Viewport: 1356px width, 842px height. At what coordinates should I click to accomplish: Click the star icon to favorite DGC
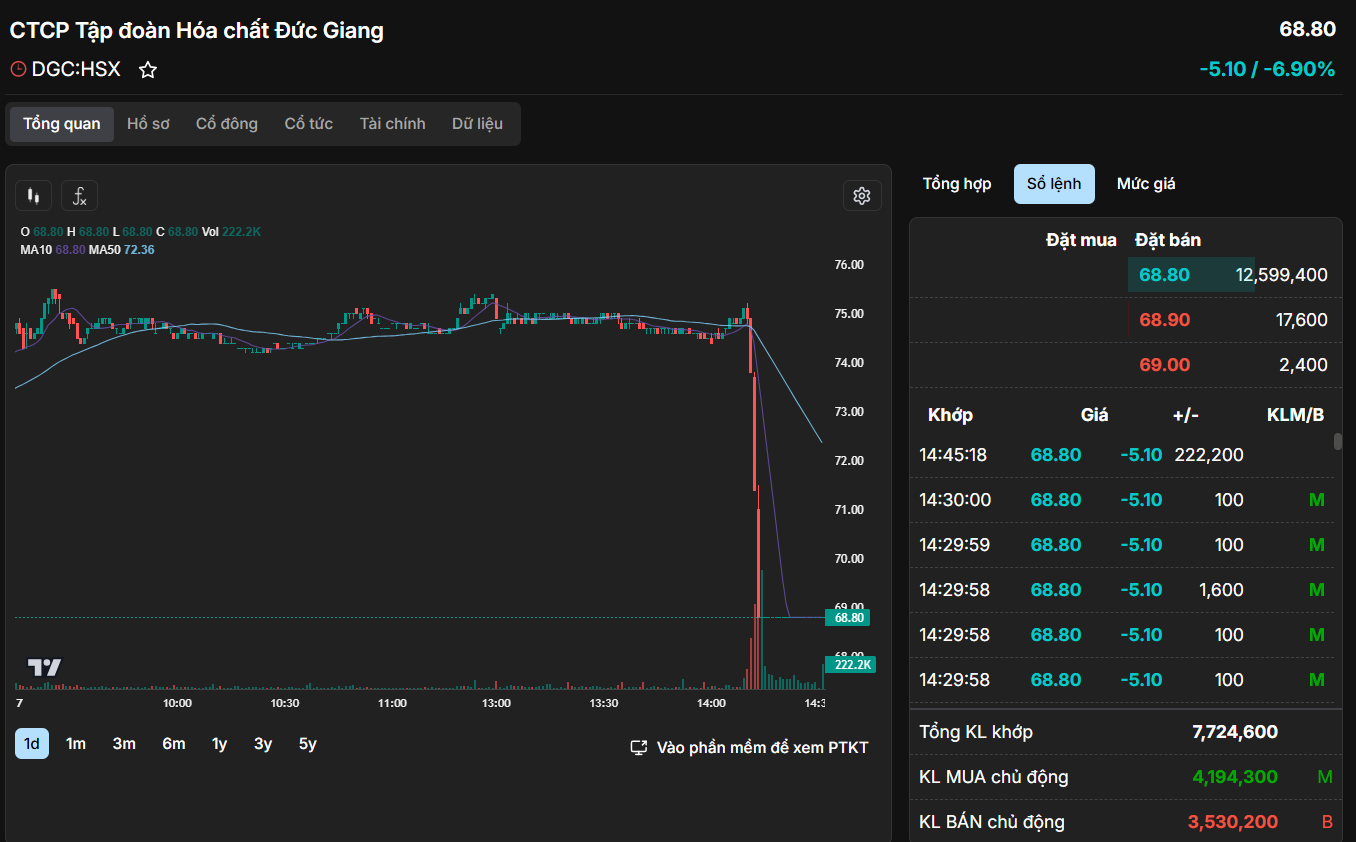[x=148, y=70]
